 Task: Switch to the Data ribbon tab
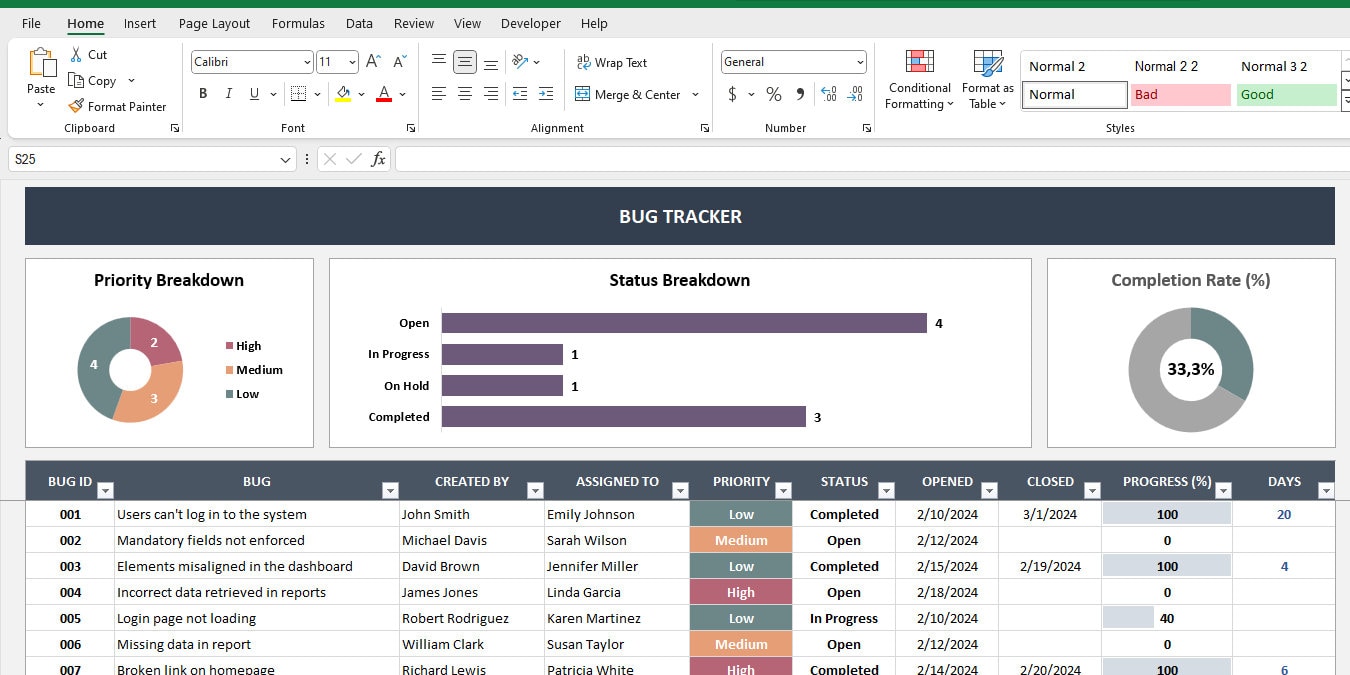[x=358, y=23]
